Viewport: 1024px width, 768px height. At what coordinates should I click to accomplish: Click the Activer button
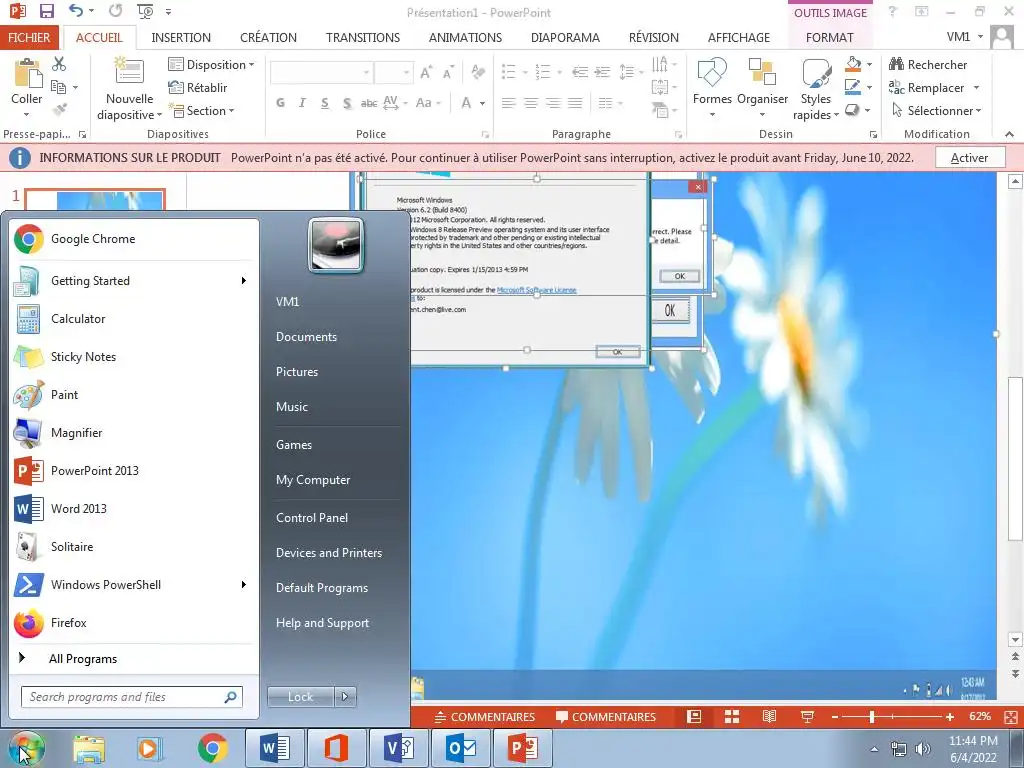969,157
